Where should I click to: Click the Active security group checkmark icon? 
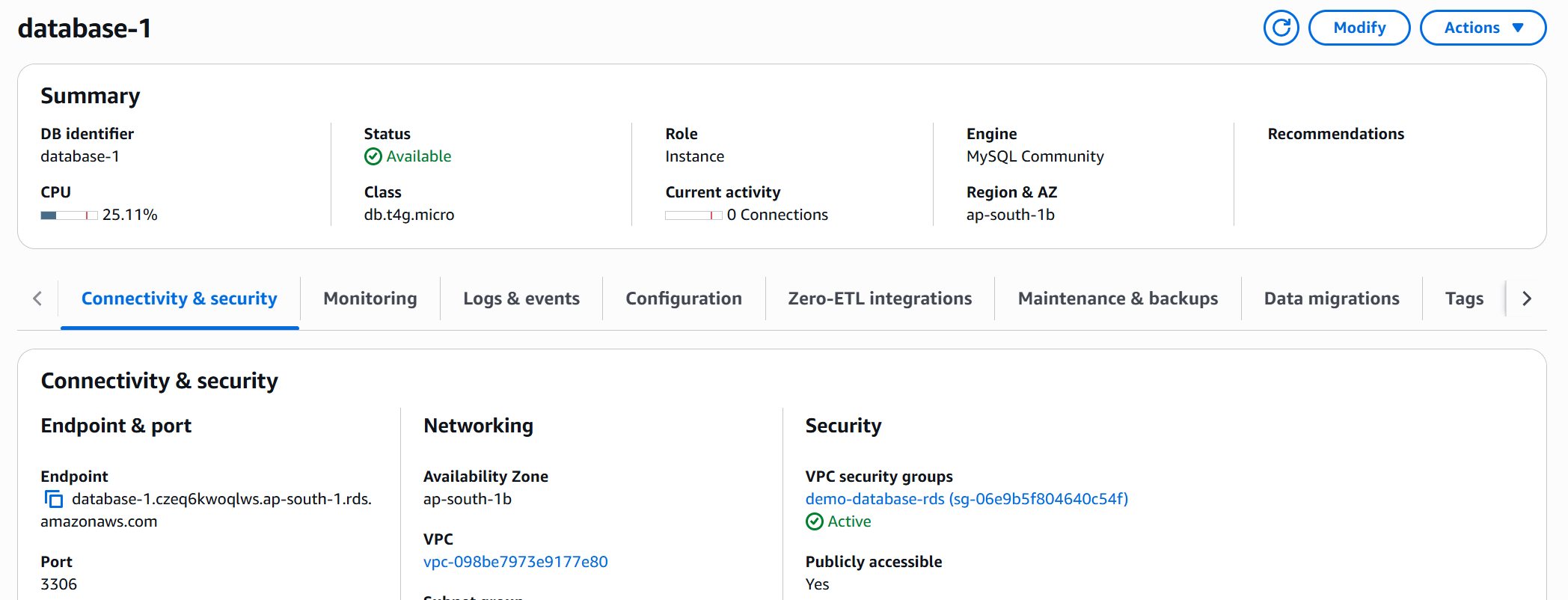(x=814, y=521)
